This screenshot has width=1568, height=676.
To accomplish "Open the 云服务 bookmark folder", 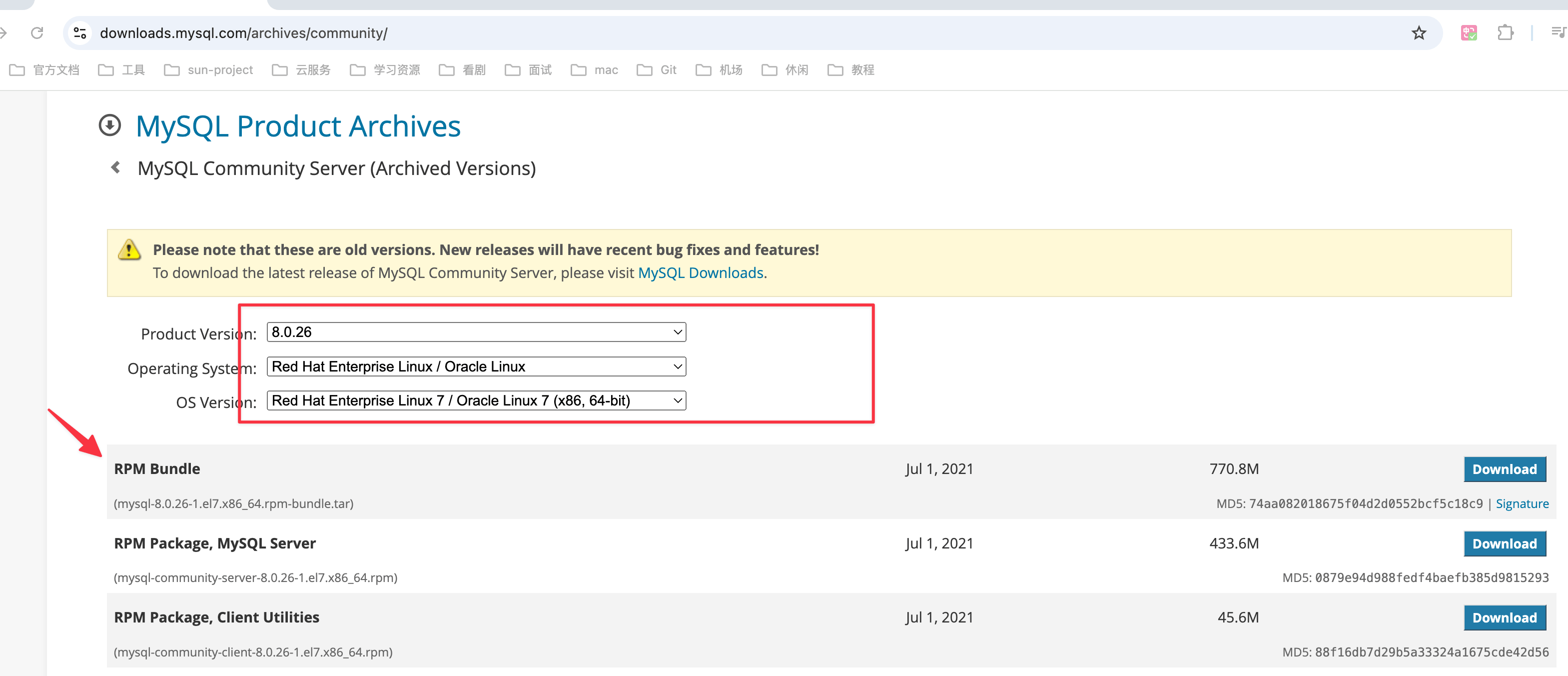I will [x=301, y=70].
